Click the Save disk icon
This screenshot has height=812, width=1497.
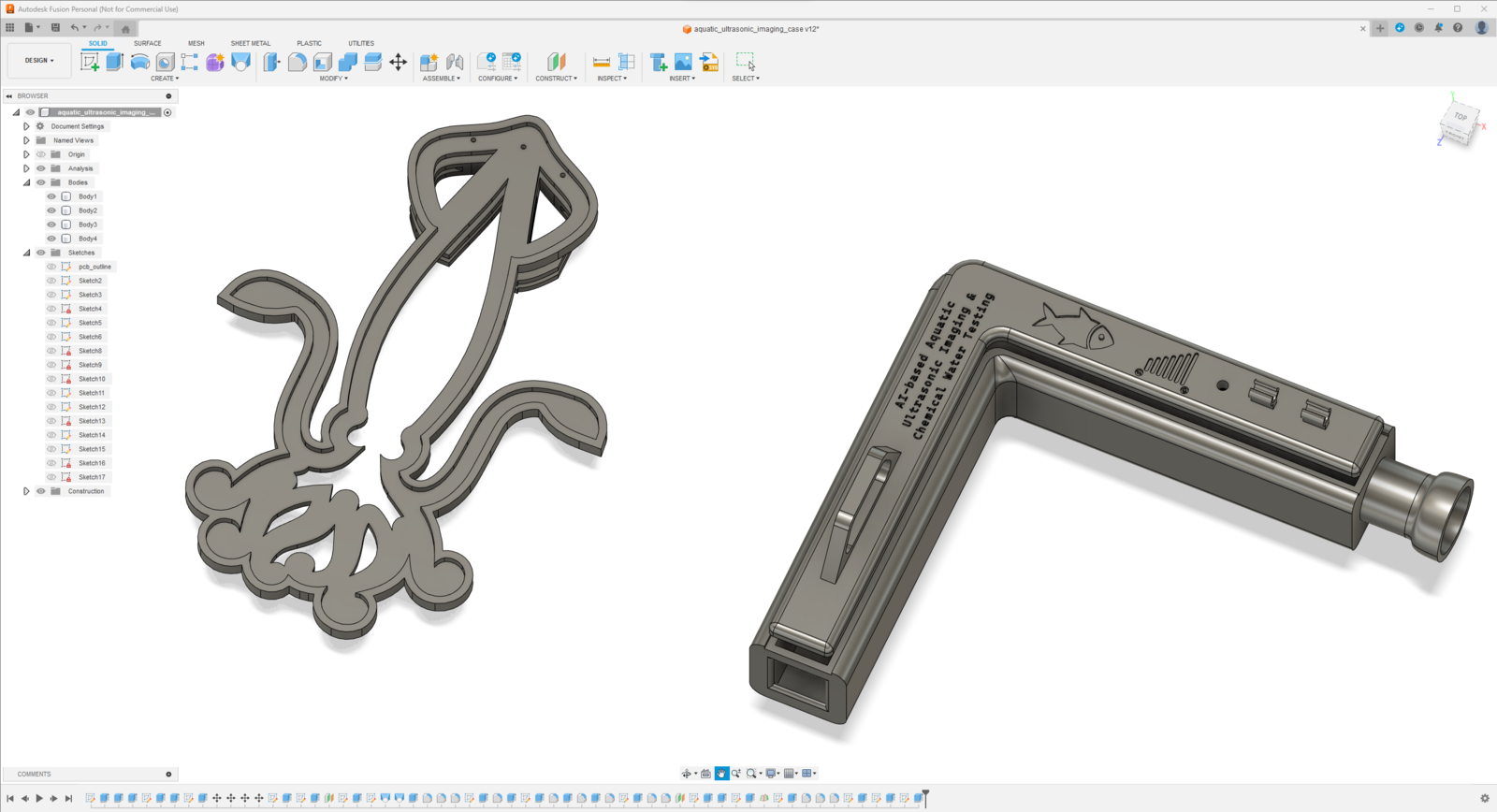point(55,28)
